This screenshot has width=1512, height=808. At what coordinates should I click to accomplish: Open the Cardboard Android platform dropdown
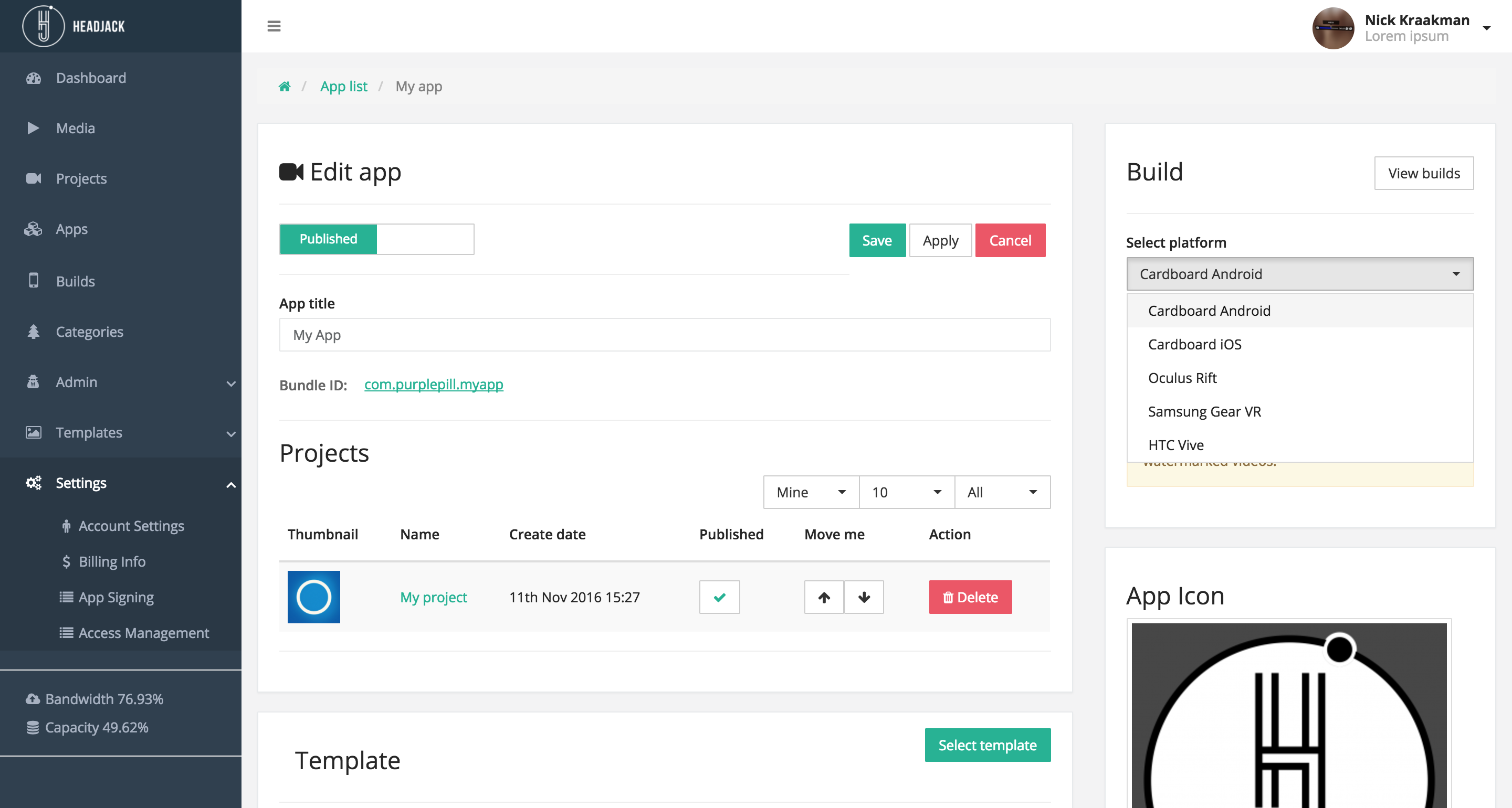pos(1299,274)
